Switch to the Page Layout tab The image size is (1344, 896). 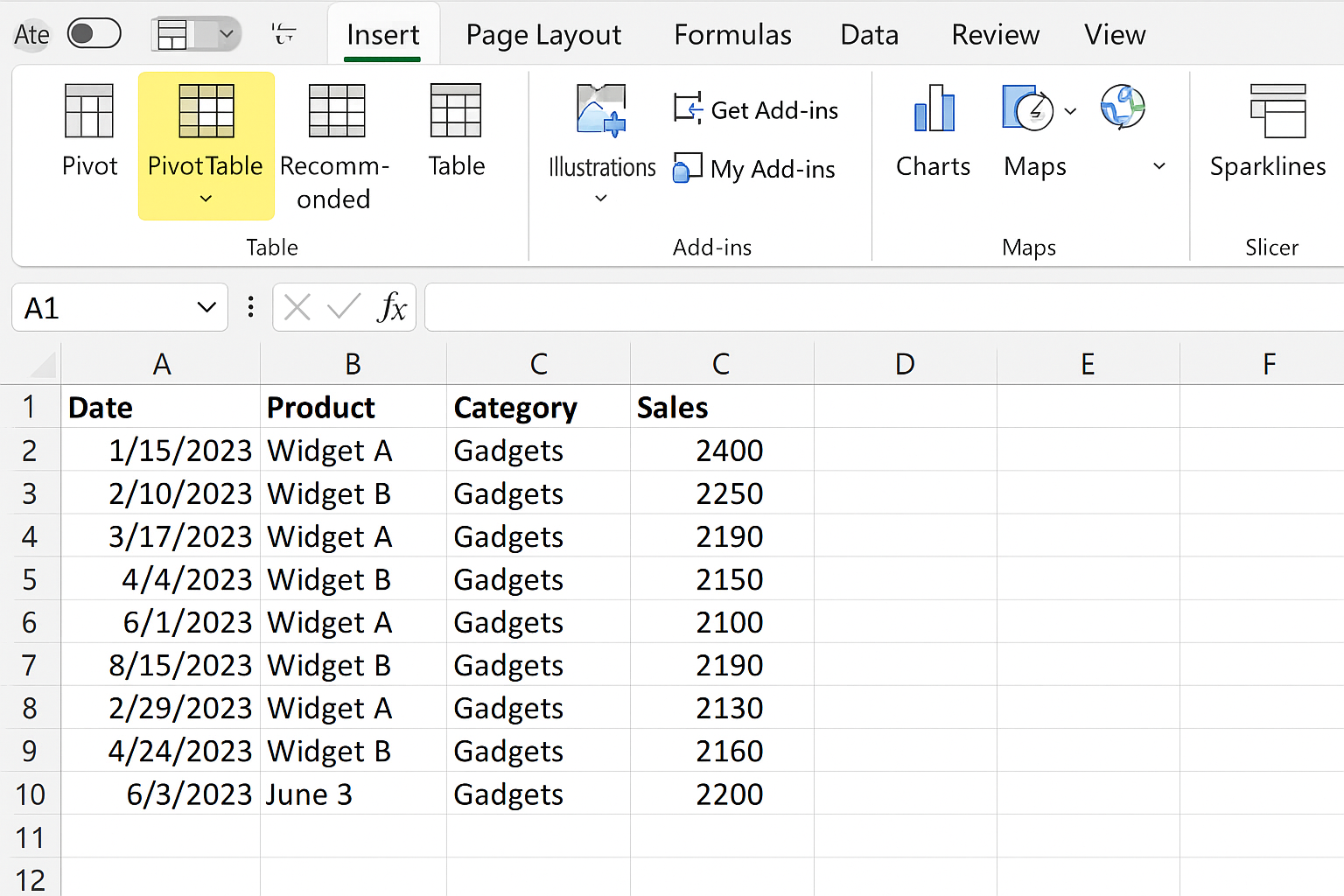543,35
